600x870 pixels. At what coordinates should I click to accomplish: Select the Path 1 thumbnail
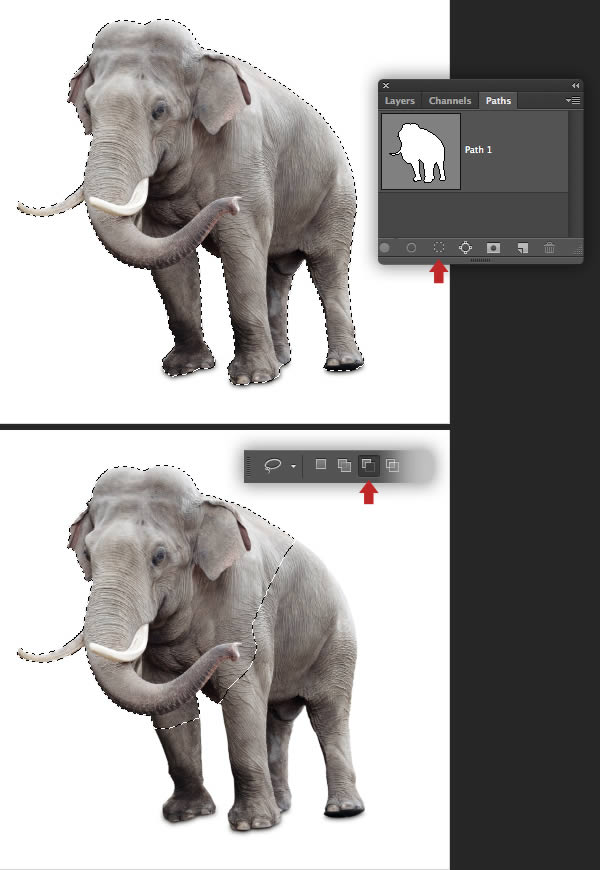pos(421,151)
